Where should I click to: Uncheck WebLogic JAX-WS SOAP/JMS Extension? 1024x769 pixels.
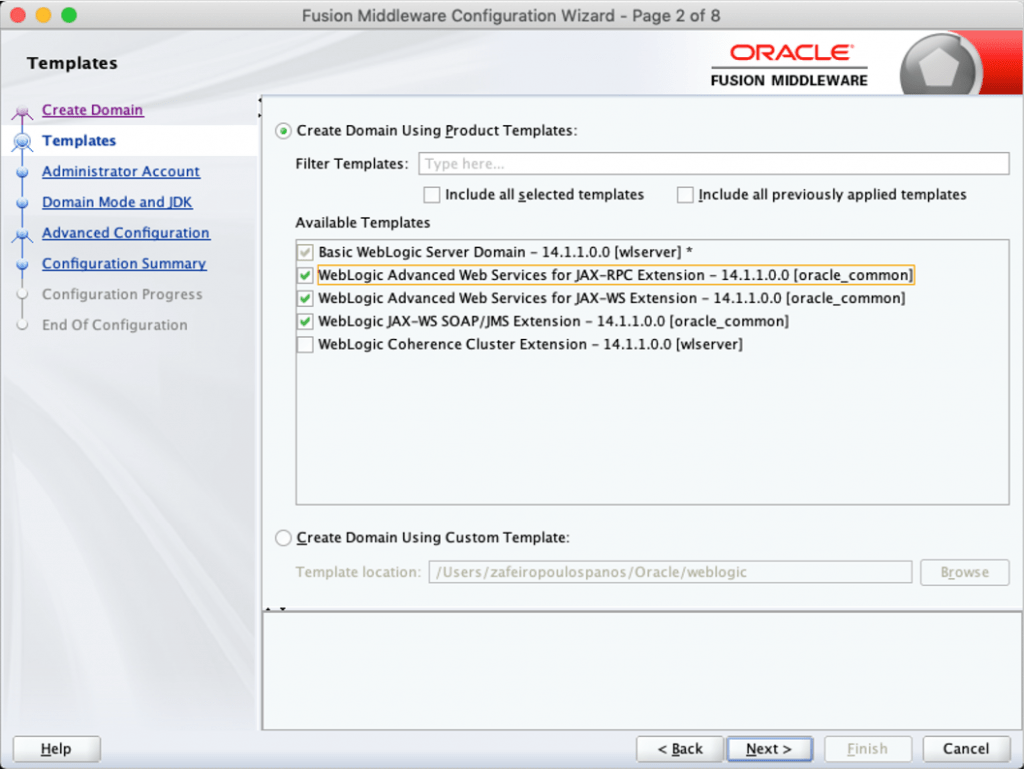pyautogui.click(x=305, y=321)
